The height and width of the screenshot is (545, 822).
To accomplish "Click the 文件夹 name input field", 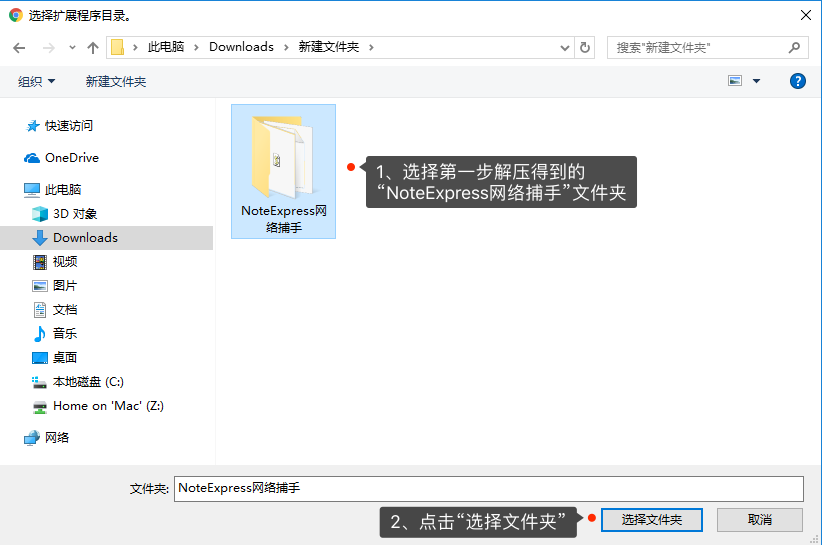I will (489, 488).
